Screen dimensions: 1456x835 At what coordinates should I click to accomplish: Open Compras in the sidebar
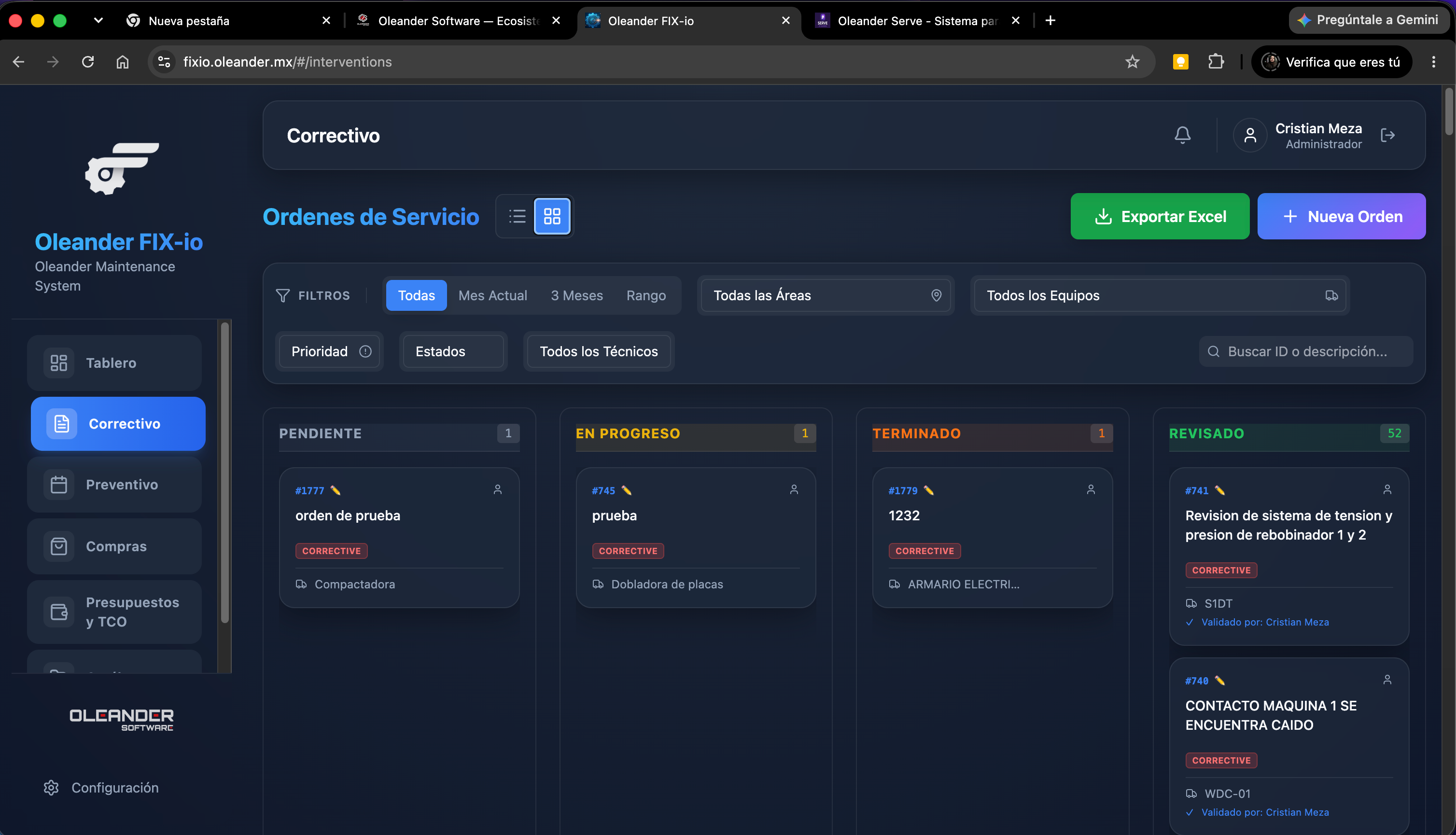(x=114, y=546)
